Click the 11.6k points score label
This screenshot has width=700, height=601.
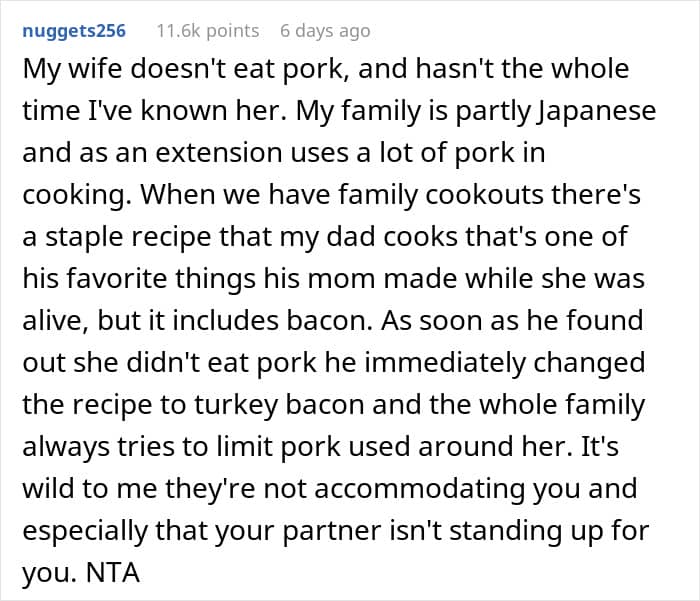(x=208, y=31)
